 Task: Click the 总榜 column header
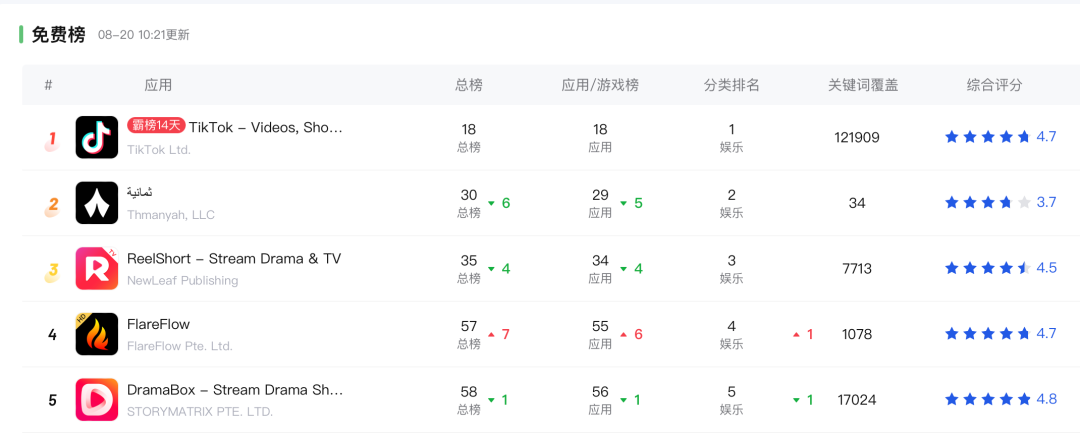[469, 85]
